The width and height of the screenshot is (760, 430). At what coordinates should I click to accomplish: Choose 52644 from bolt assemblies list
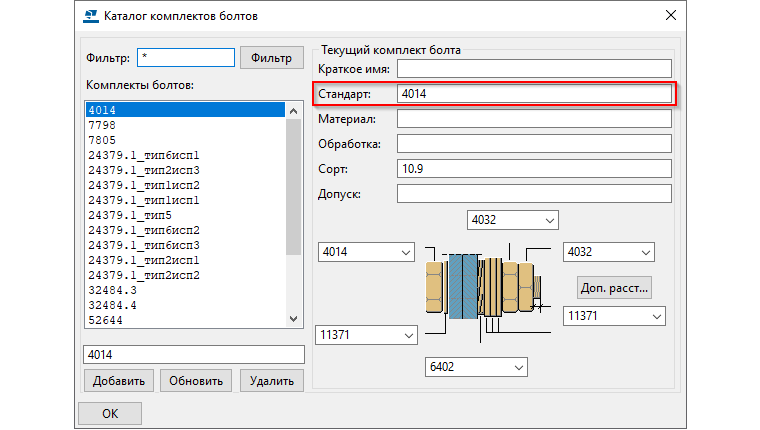point(104,320)
